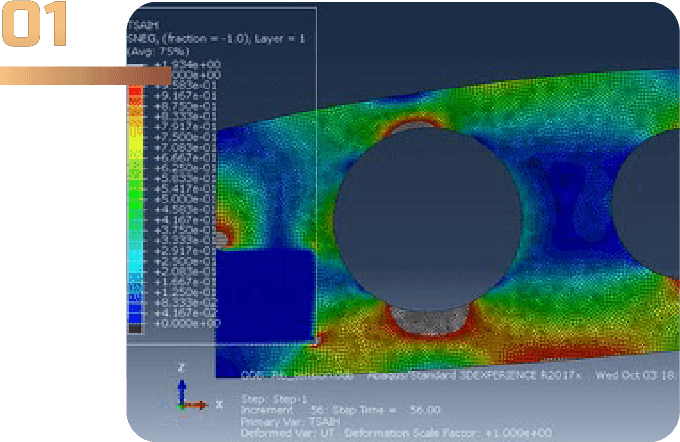This screenshot has width=680, height=442.
Task: Click the +0.000e+00 legend value
Action: coord(185,324)
